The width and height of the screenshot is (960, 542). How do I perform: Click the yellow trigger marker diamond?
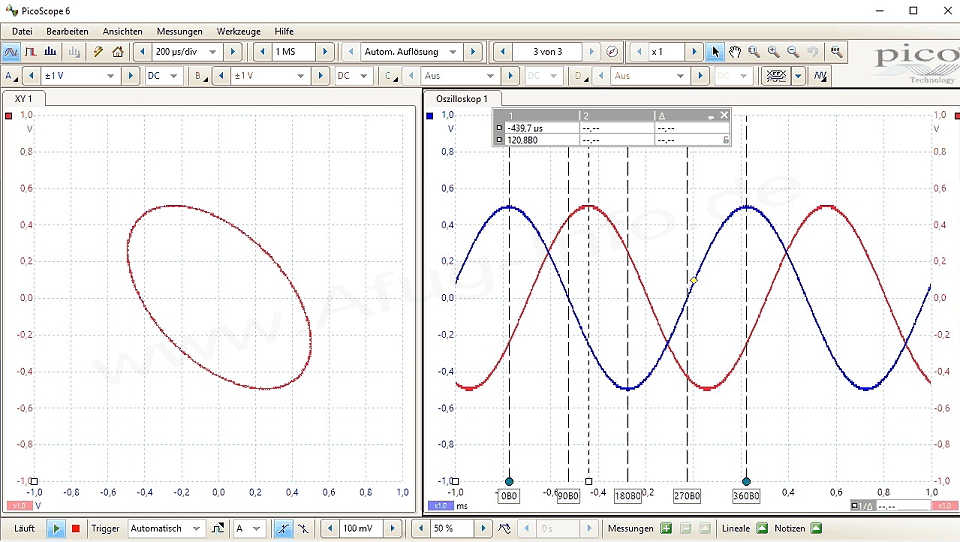click(x=694, y=280)
